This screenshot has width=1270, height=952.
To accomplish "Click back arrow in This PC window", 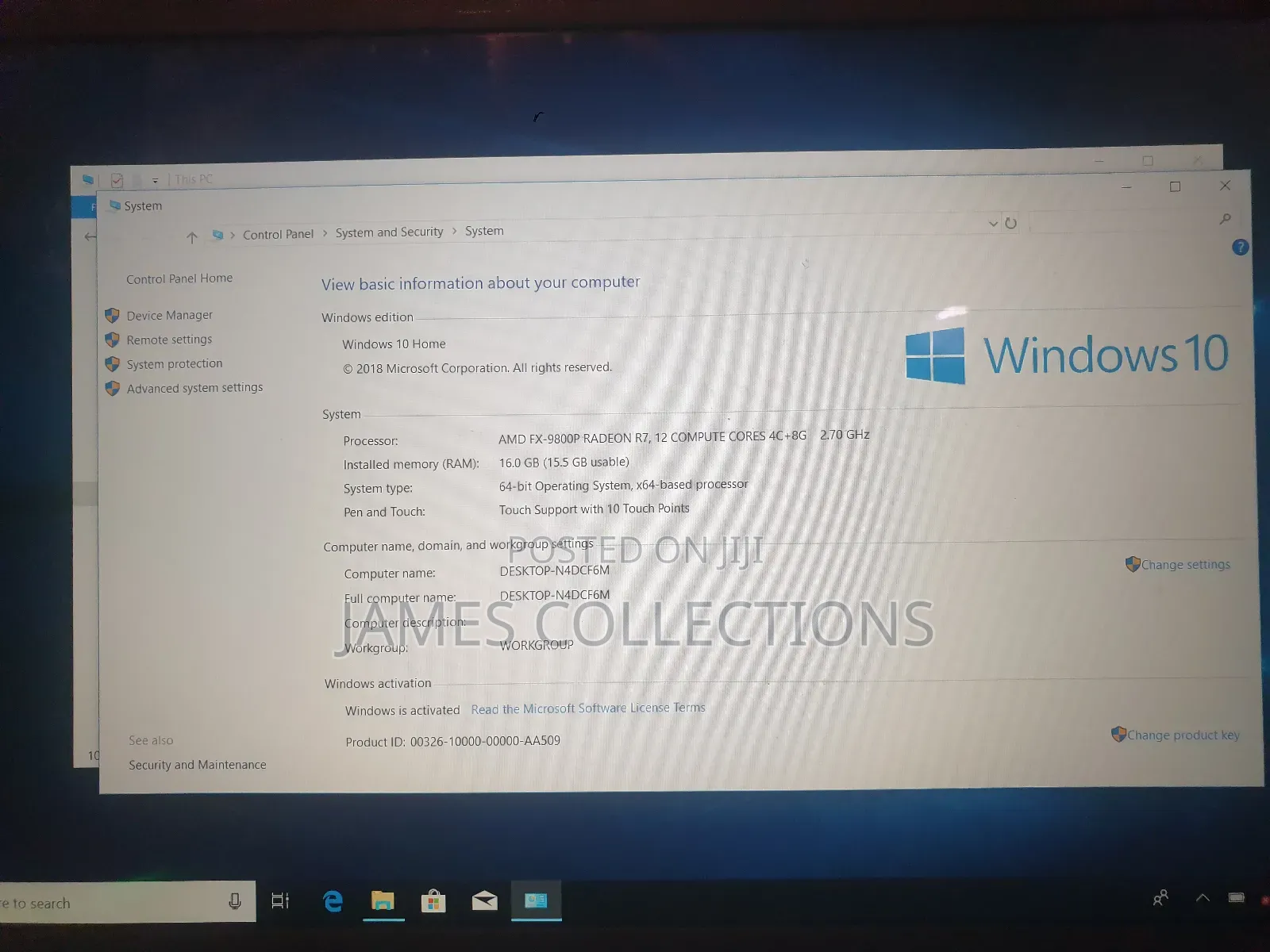I will (x=90, y=236).
